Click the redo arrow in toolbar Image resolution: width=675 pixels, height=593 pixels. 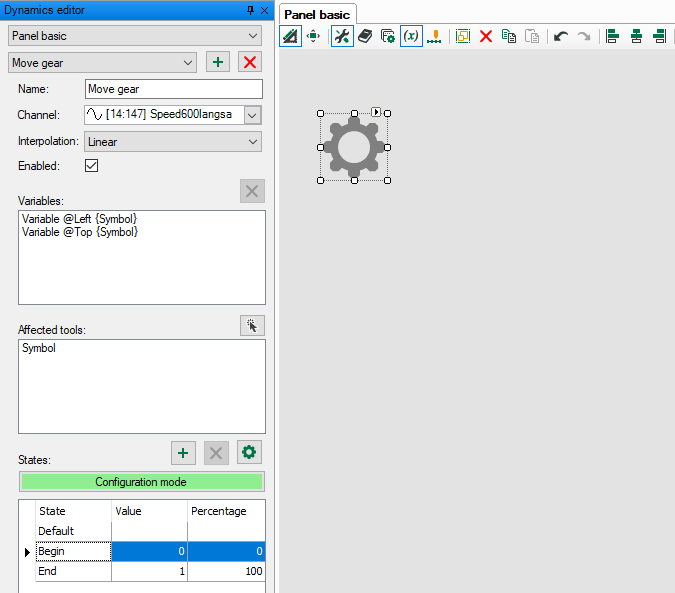point(584,36)
